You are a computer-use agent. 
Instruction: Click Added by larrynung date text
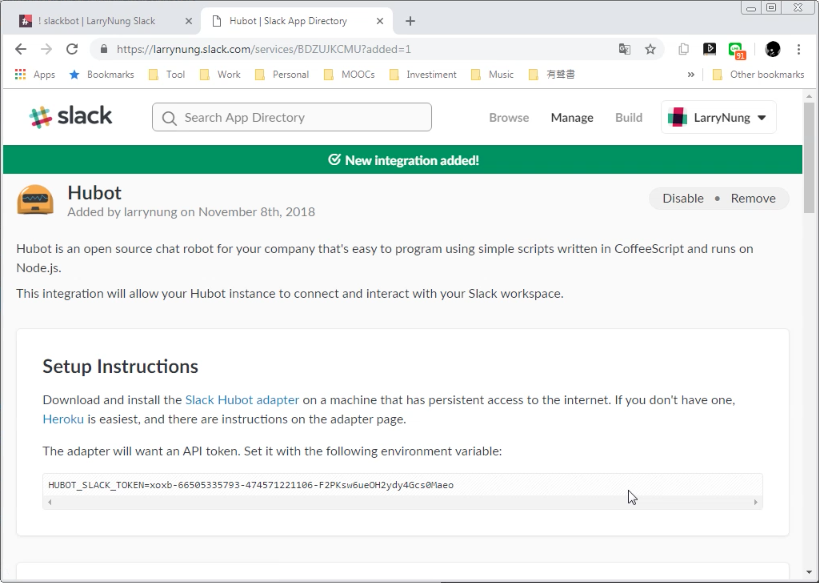click(x=191, y=212)
